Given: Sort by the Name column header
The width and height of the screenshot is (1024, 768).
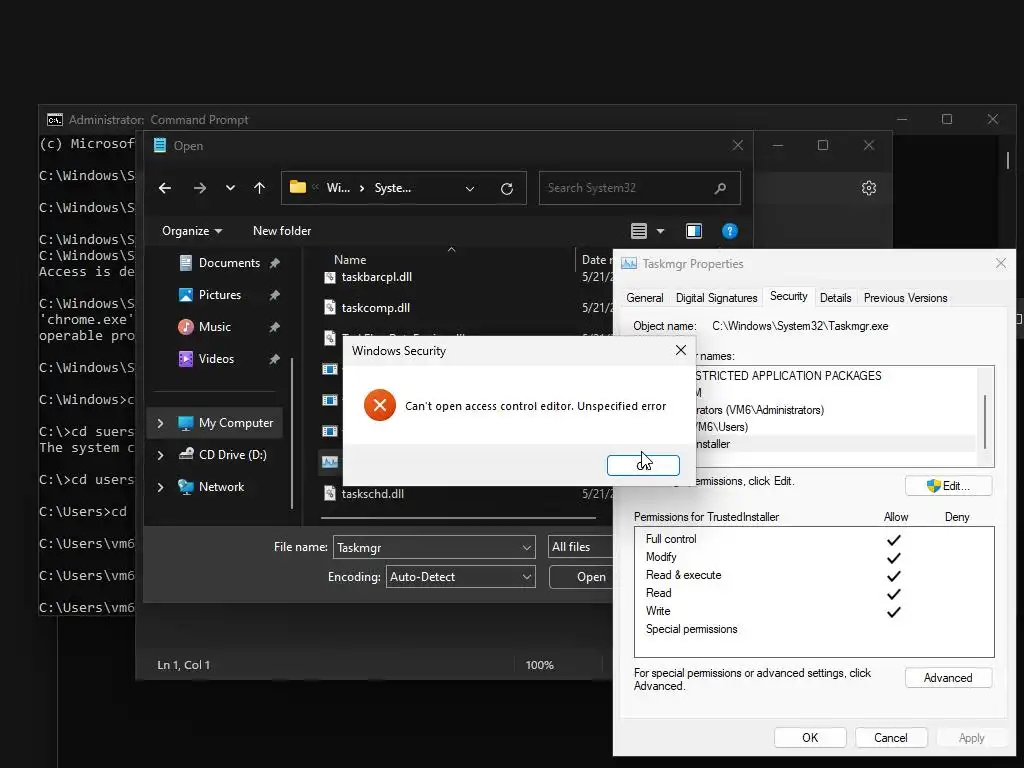Looking at the screenshot, I should [x=350, y=260].
